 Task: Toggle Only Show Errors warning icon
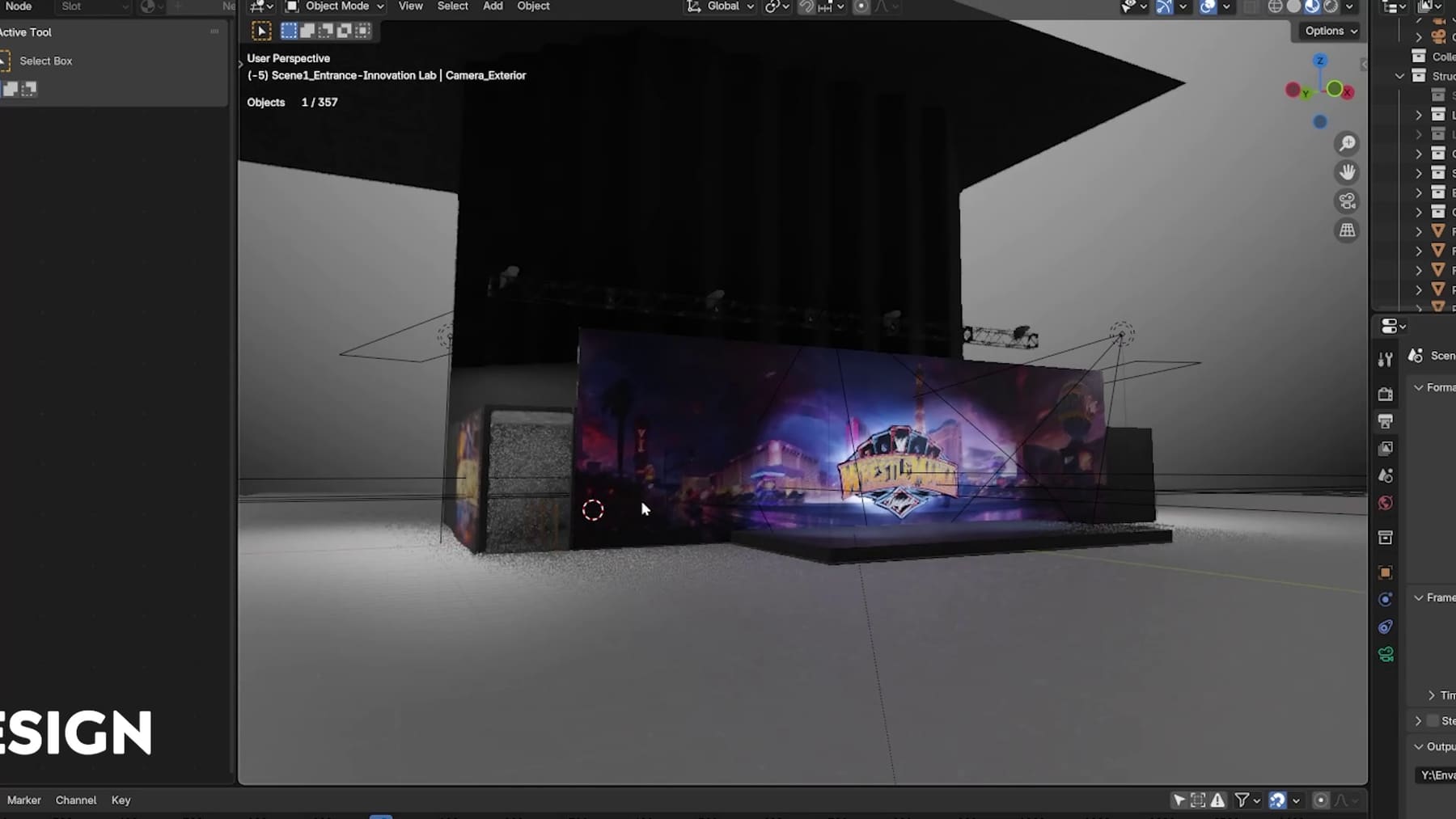1217,800
